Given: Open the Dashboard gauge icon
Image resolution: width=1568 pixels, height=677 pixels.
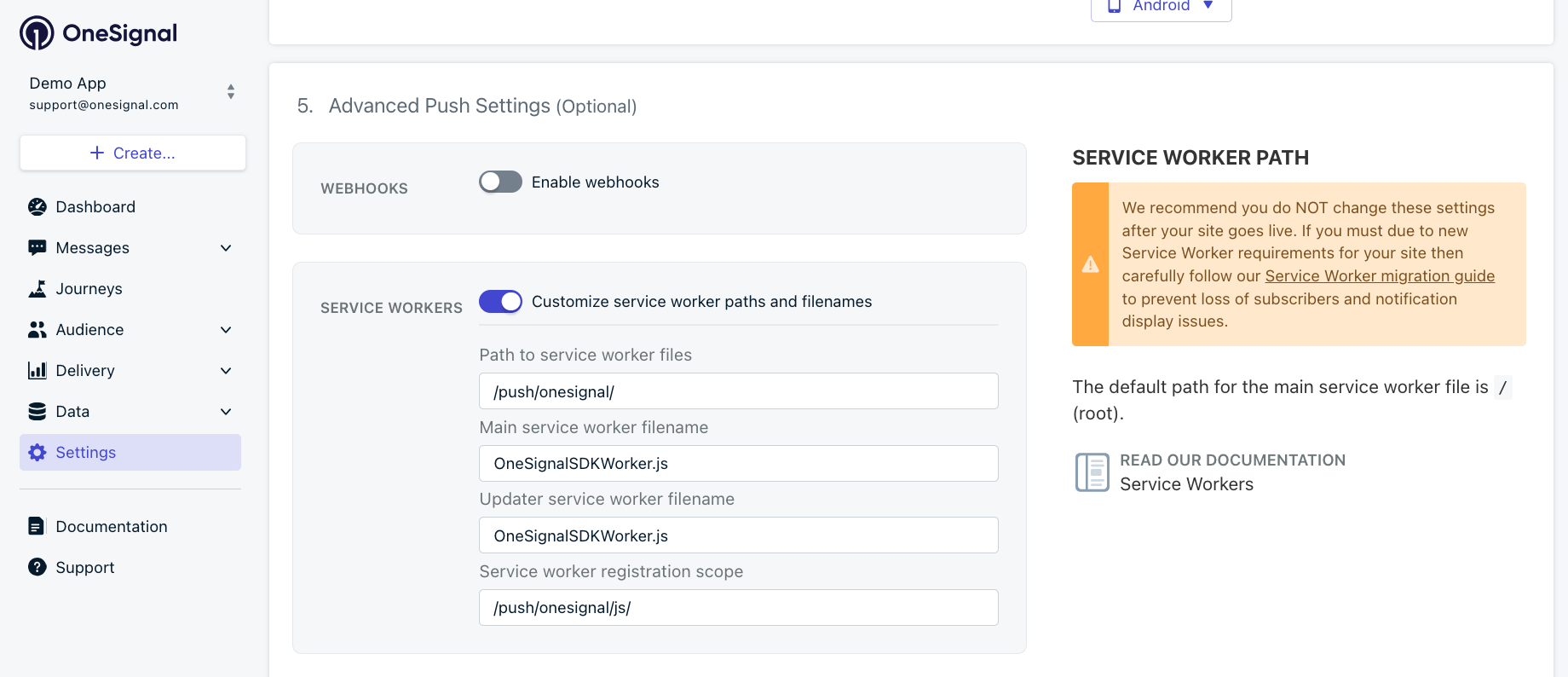Looking at the screenshot, I should pyautogui.click(x=37, y=207).
